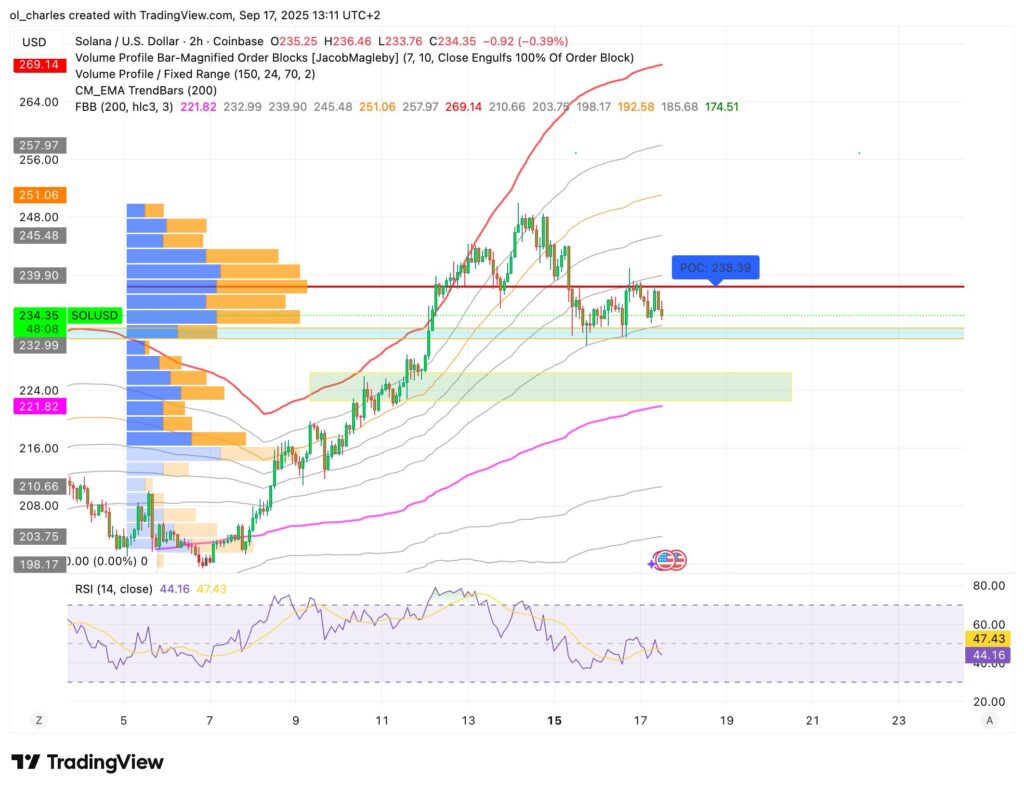1024x791 pixels.
Task: Click the A auto-scale button
Action: coord(990,720)
